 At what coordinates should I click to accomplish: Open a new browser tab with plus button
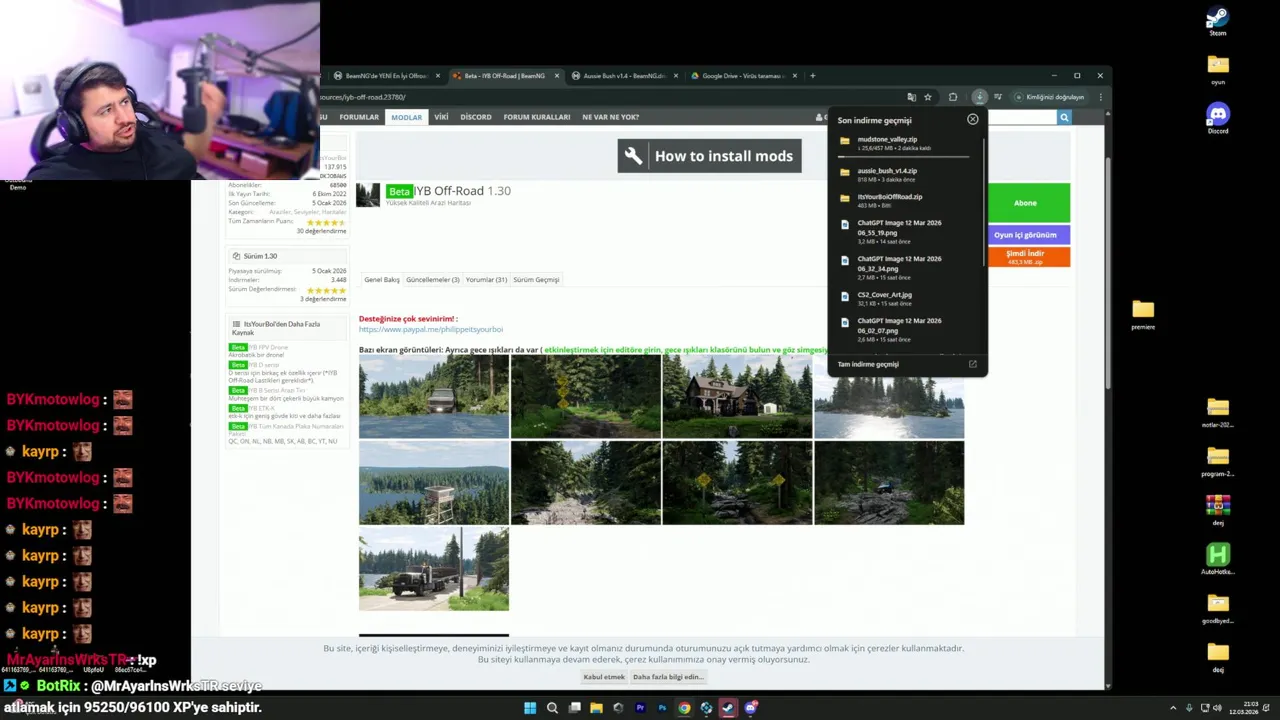(x=812, y=76)
